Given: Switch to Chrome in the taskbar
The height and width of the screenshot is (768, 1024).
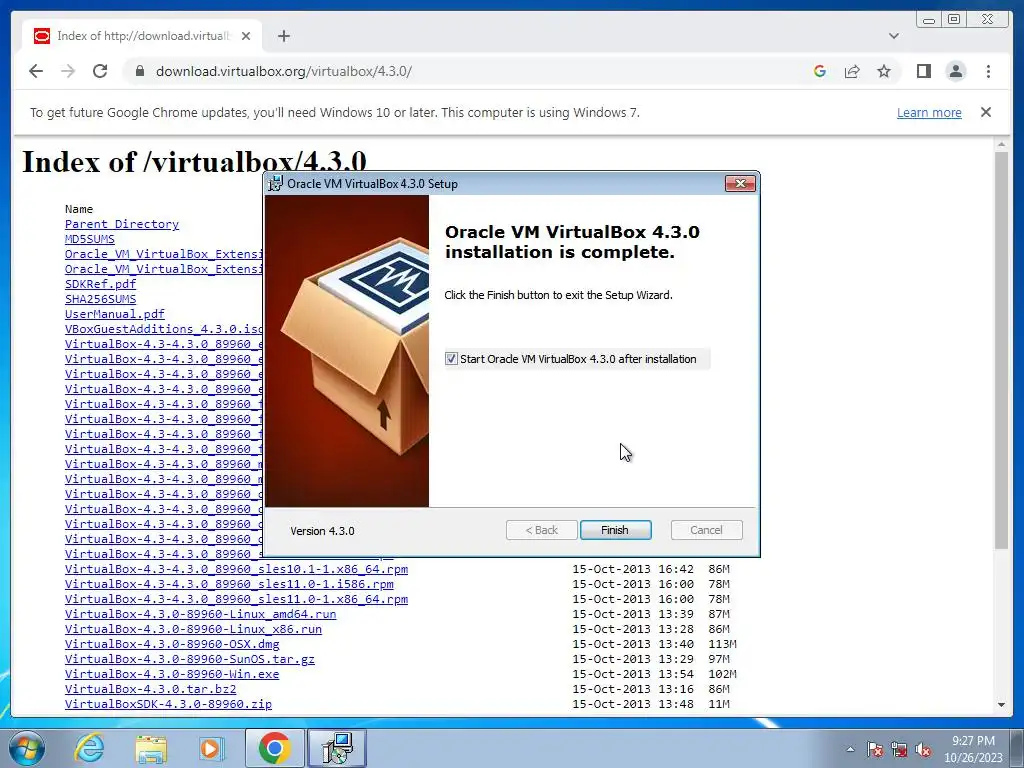Looking at the screenshot, I should [274, 748].
